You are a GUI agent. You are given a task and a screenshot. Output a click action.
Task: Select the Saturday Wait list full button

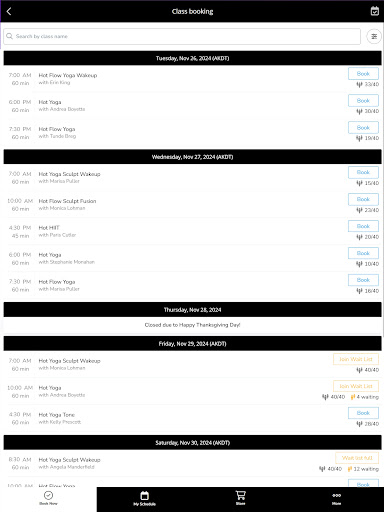tap(357, 458)
